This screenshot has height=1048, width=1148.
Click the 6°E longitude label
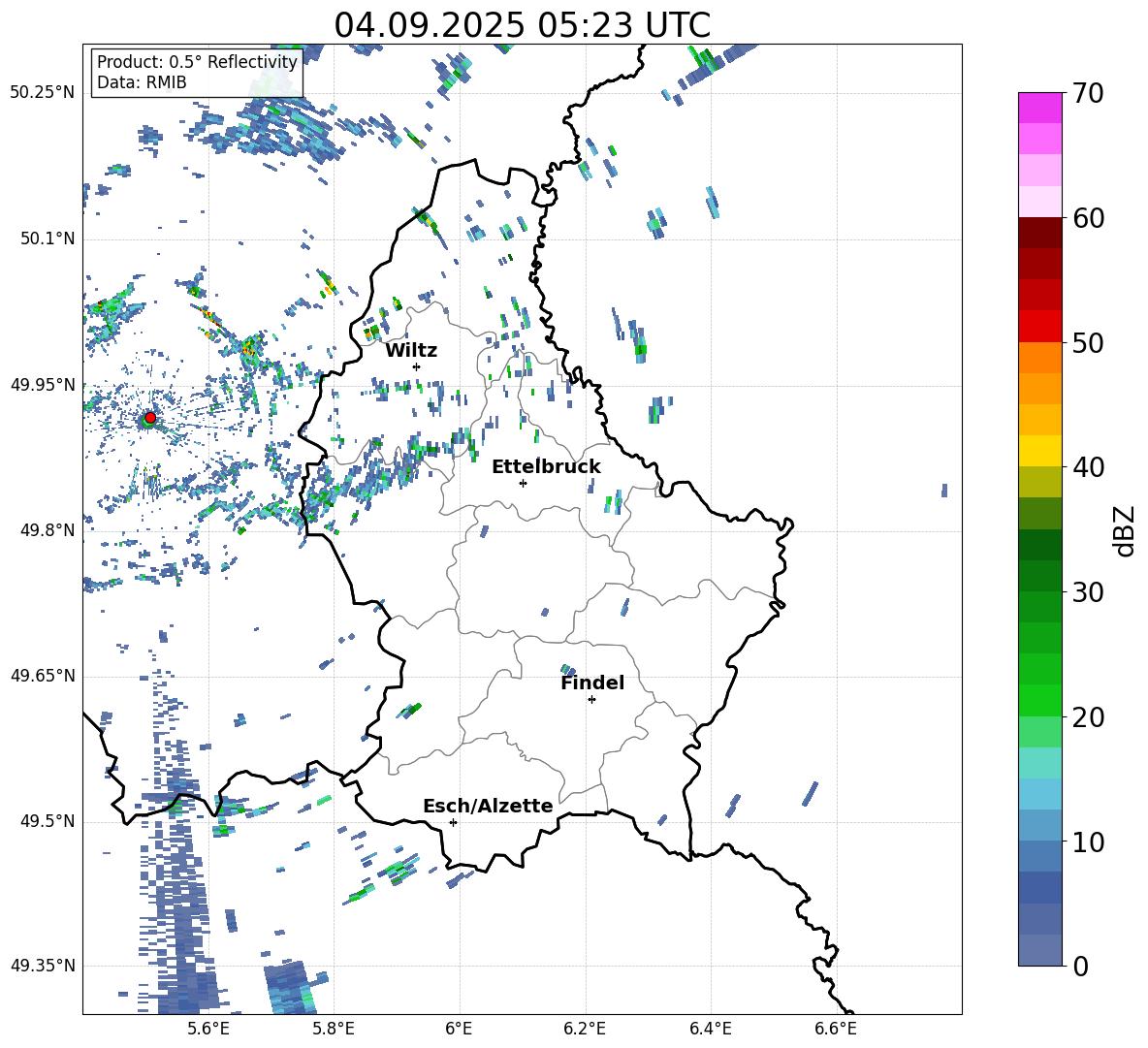point(459,1029)
